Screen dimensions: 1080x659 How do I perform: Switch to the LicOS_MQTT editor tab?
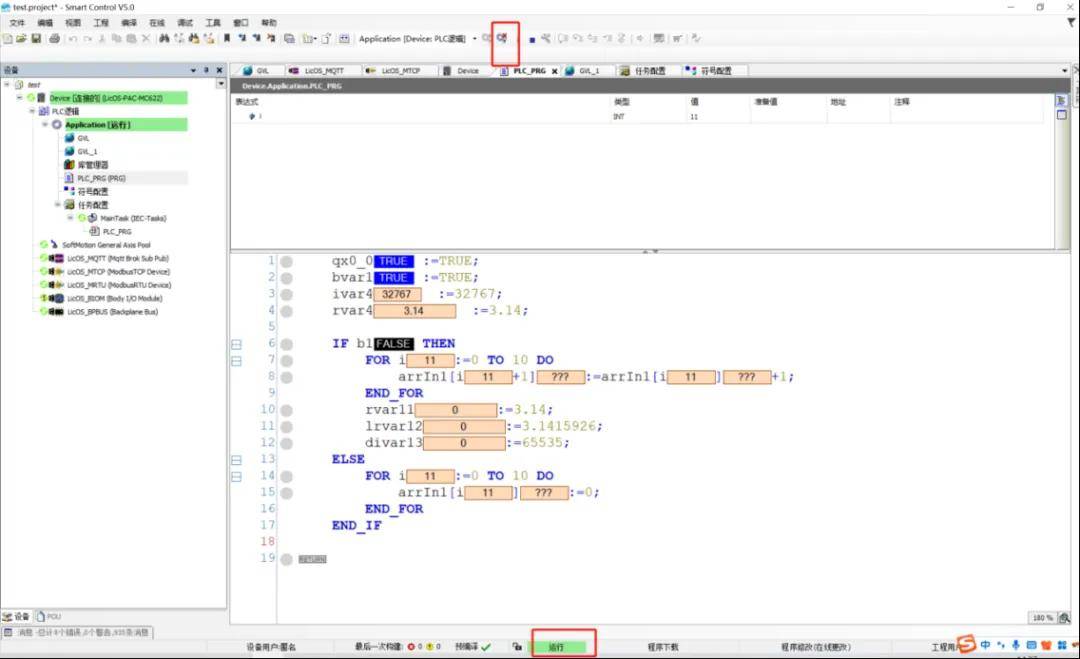click(323, 71)
